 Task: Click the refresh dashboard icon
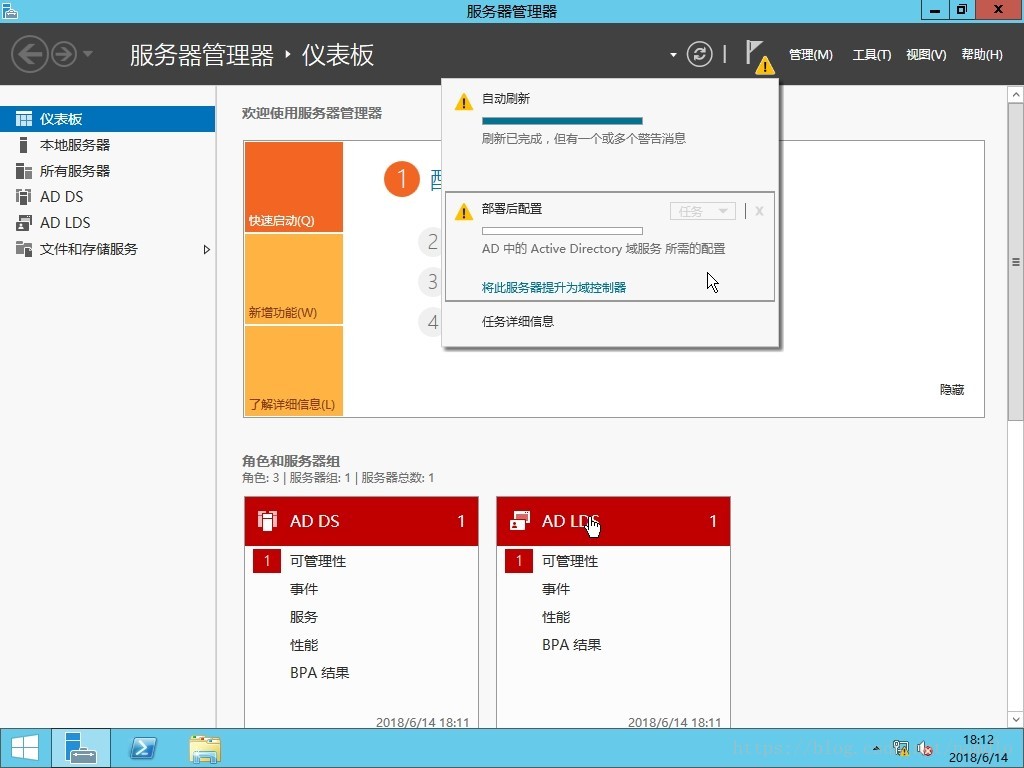click(x=699, y=54)
